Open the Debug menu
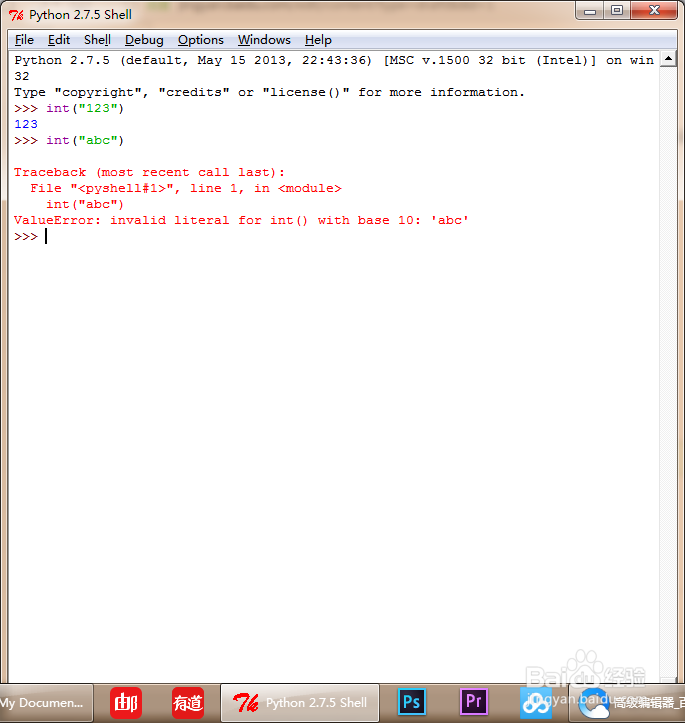685x723 pixels. (x=144, y=40)
